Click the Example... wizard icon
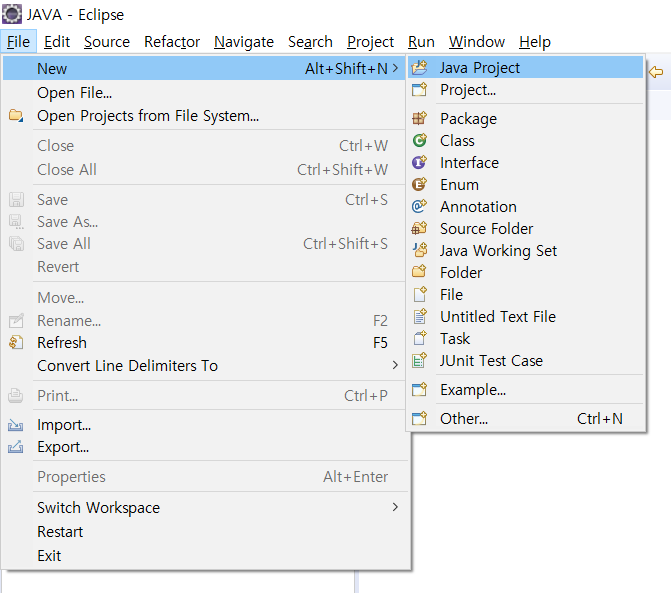The width and height of the screenshot is (671, 593). (419, 389)
